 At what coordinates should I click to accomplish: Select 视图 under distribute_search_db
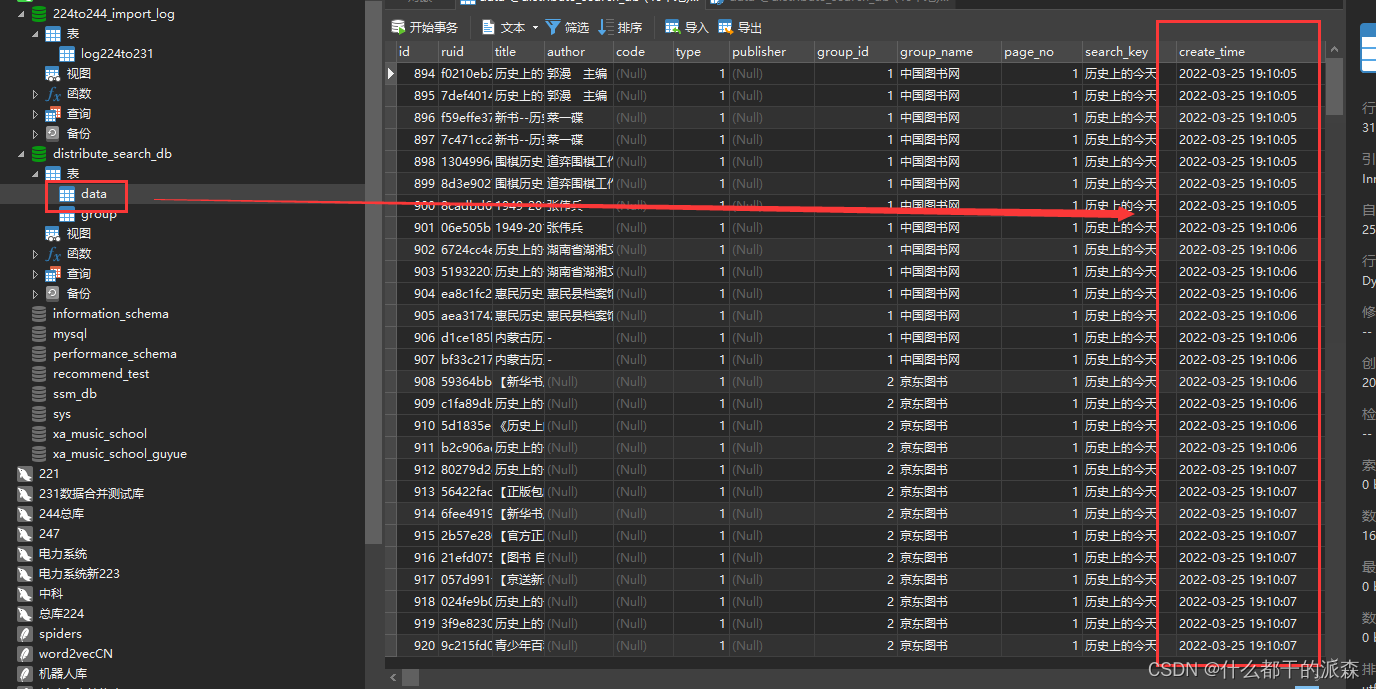coord(79,234)
